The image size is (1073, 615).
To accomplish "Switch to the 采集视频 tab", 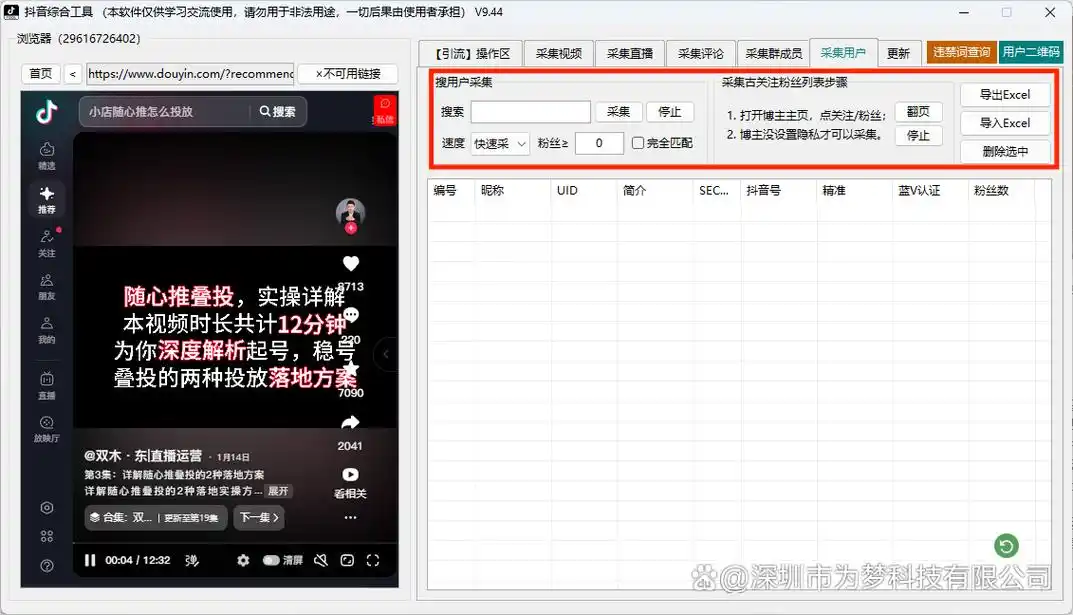I will click(559, 54).
